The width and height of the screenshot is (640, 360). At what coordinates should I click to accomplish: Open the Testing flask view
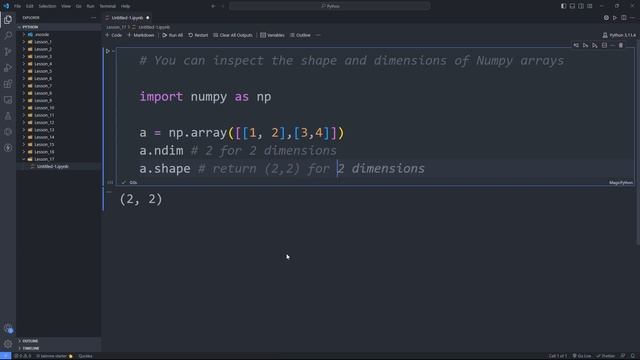pos(8,116)
